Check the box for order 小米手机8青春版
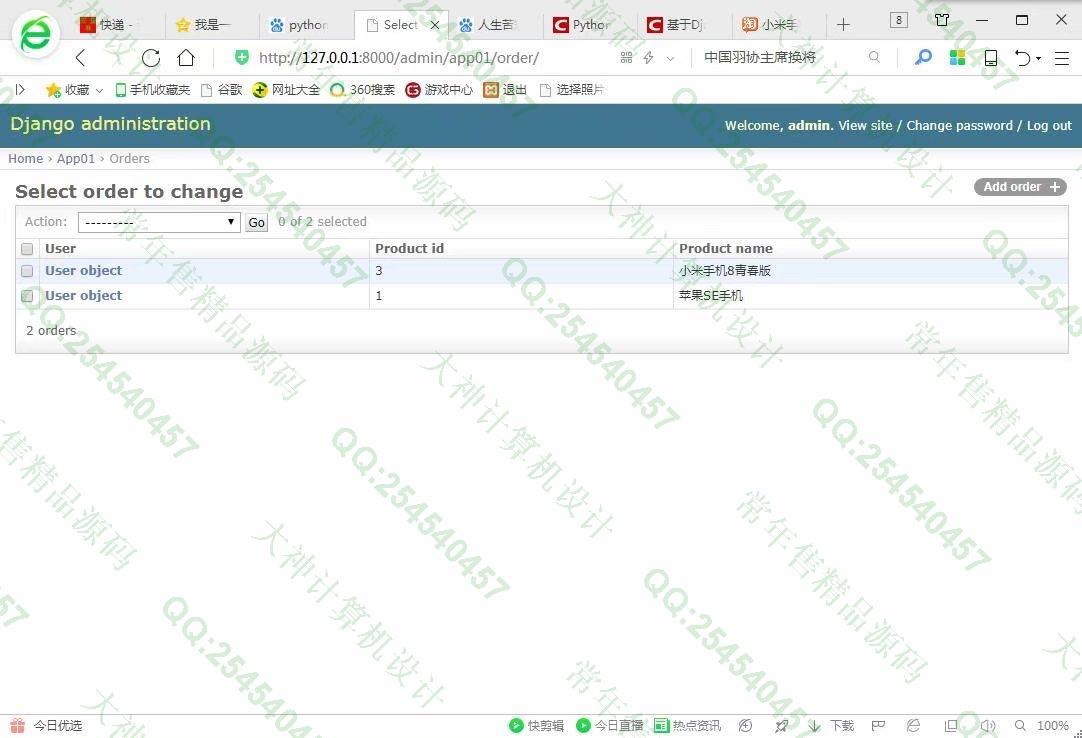This screenshot has width=1082, height=738. (27, 271)
